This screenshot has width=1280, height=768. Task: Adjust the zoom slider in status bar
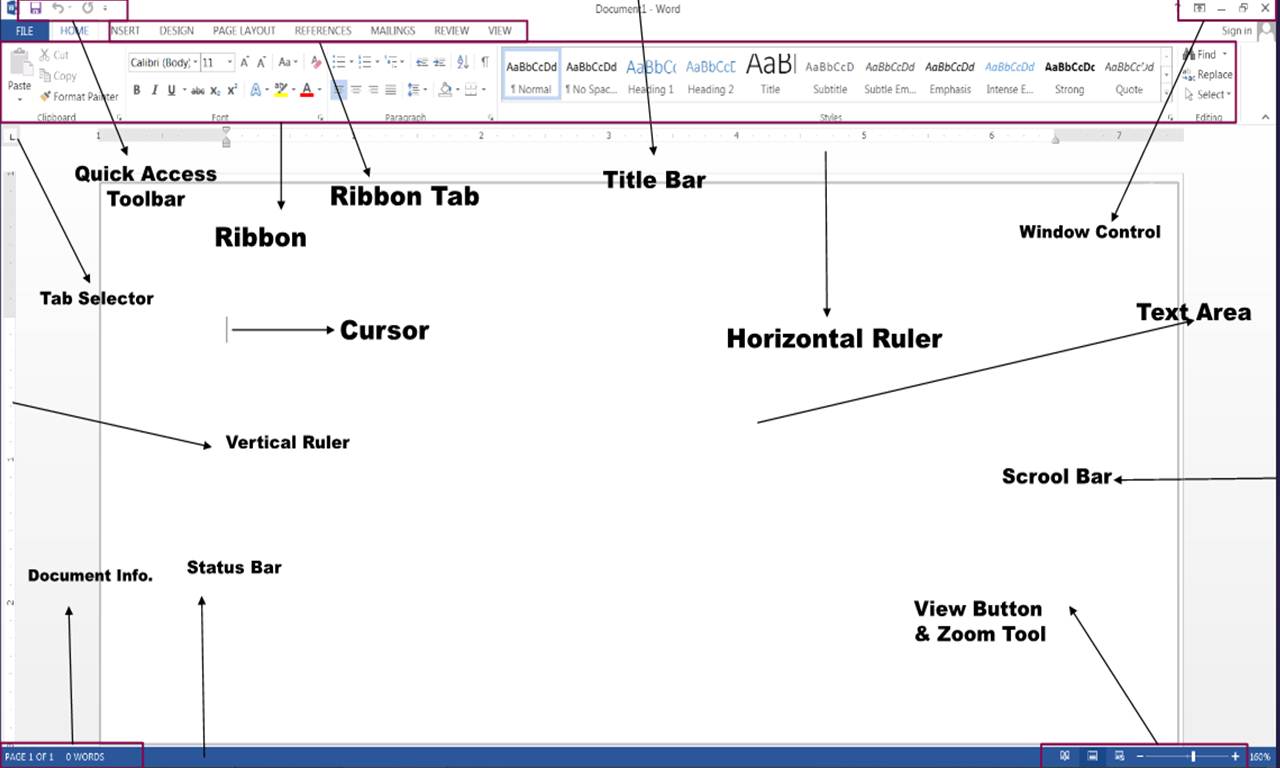1194,756
